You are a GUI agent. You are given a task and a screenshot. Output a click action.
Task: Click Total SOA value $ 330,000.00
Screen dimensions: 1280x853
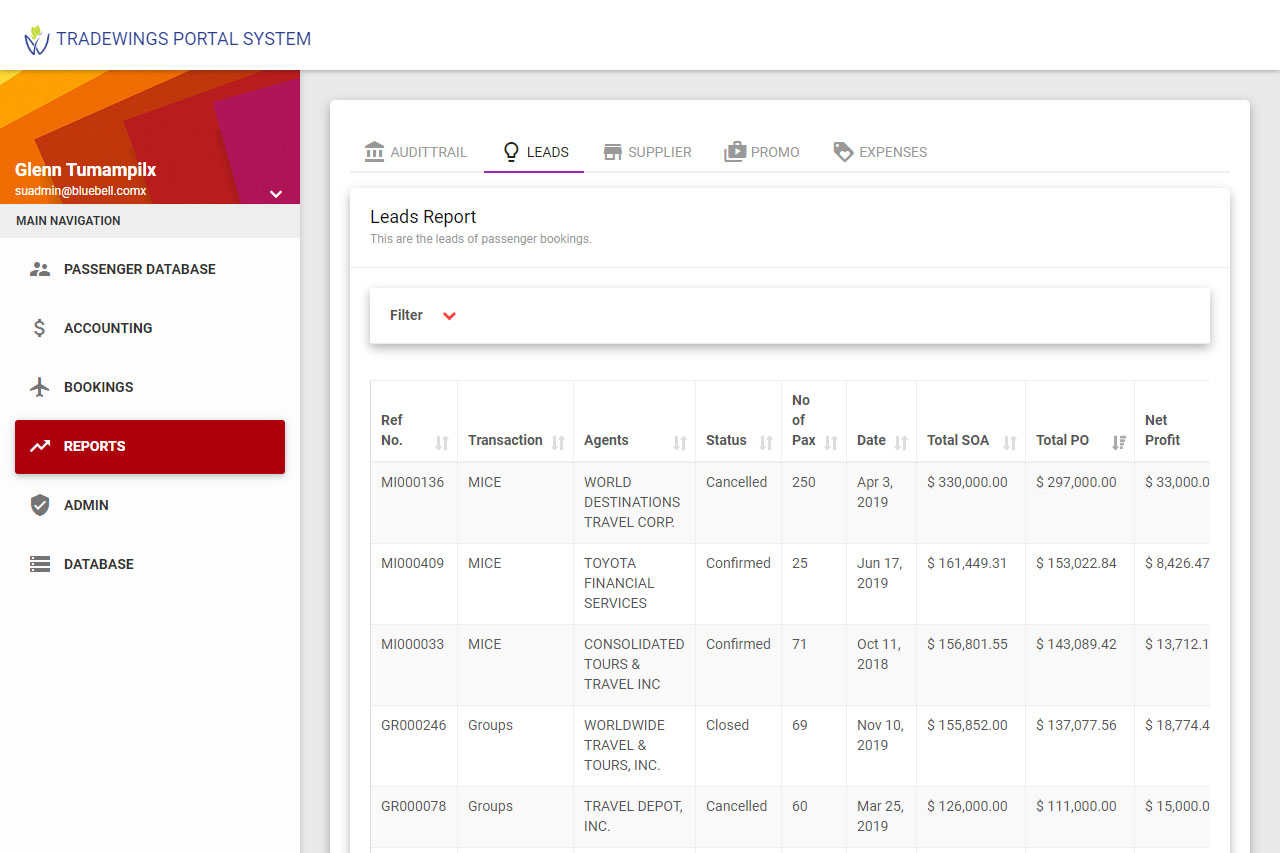point(967,482)
